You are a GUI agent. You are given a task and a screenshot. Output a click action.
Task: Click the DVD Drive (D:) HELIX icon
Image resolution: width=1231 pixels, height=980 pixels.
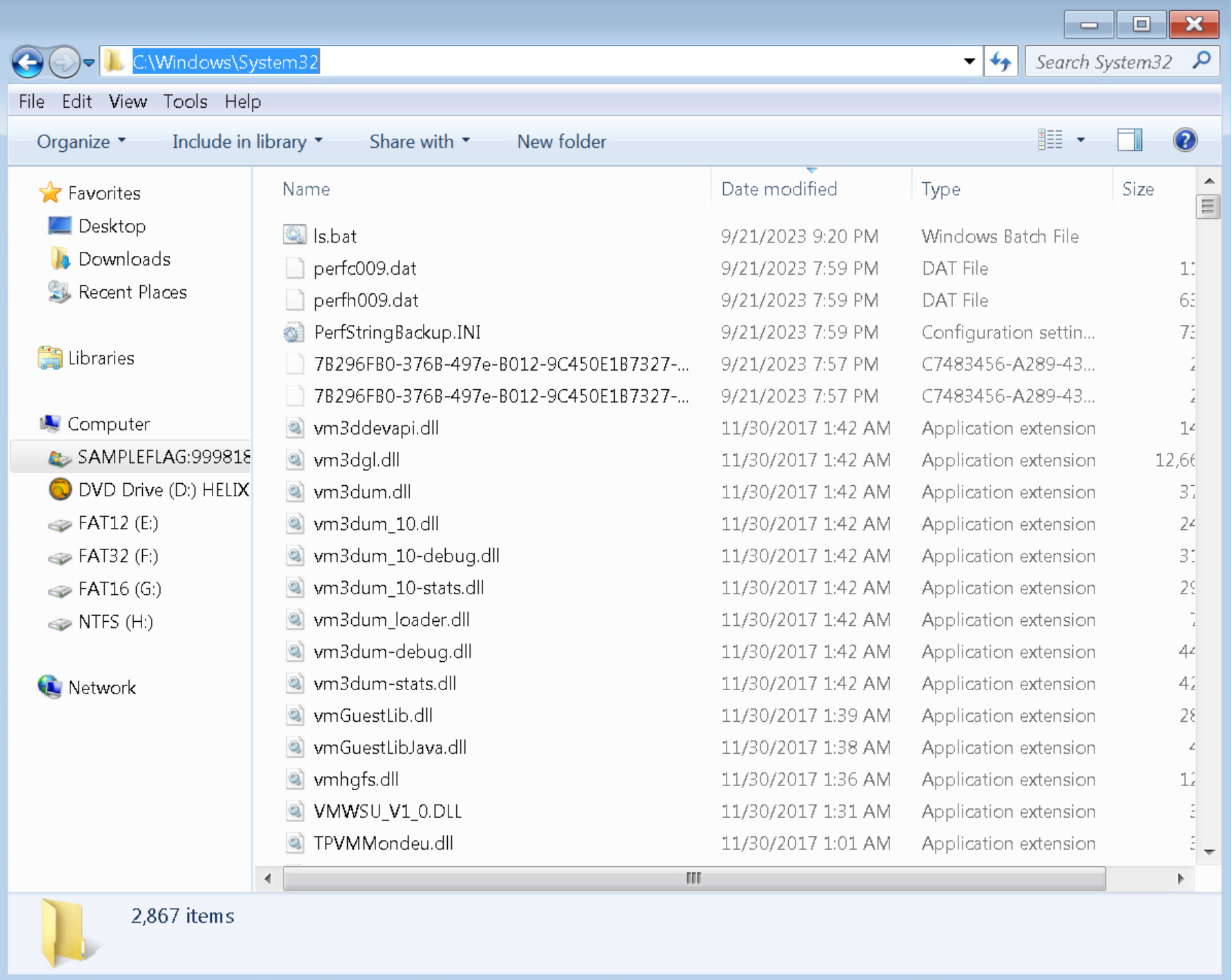[61, 489]
